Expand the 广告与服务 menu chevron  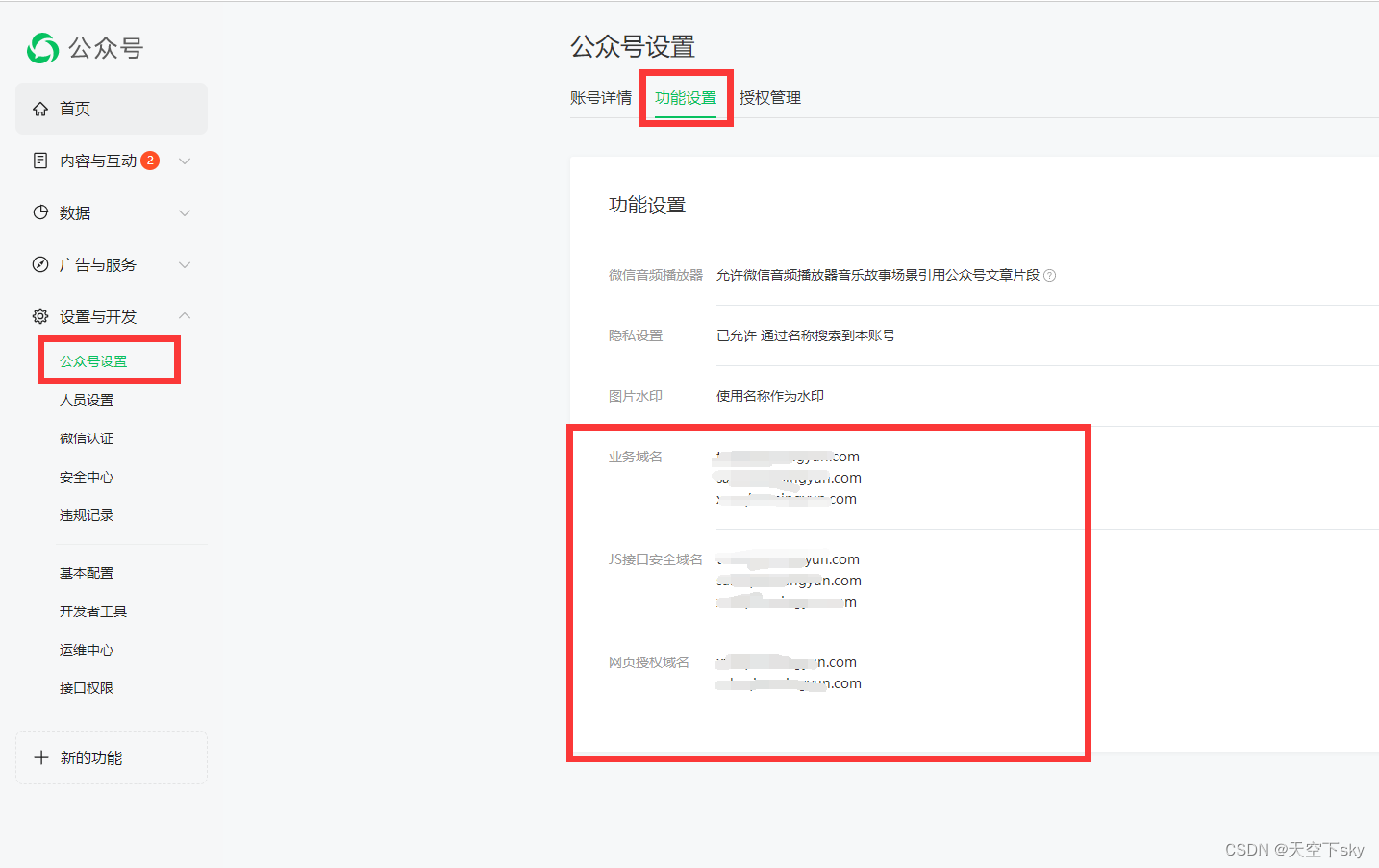click(x=185, y=265)
